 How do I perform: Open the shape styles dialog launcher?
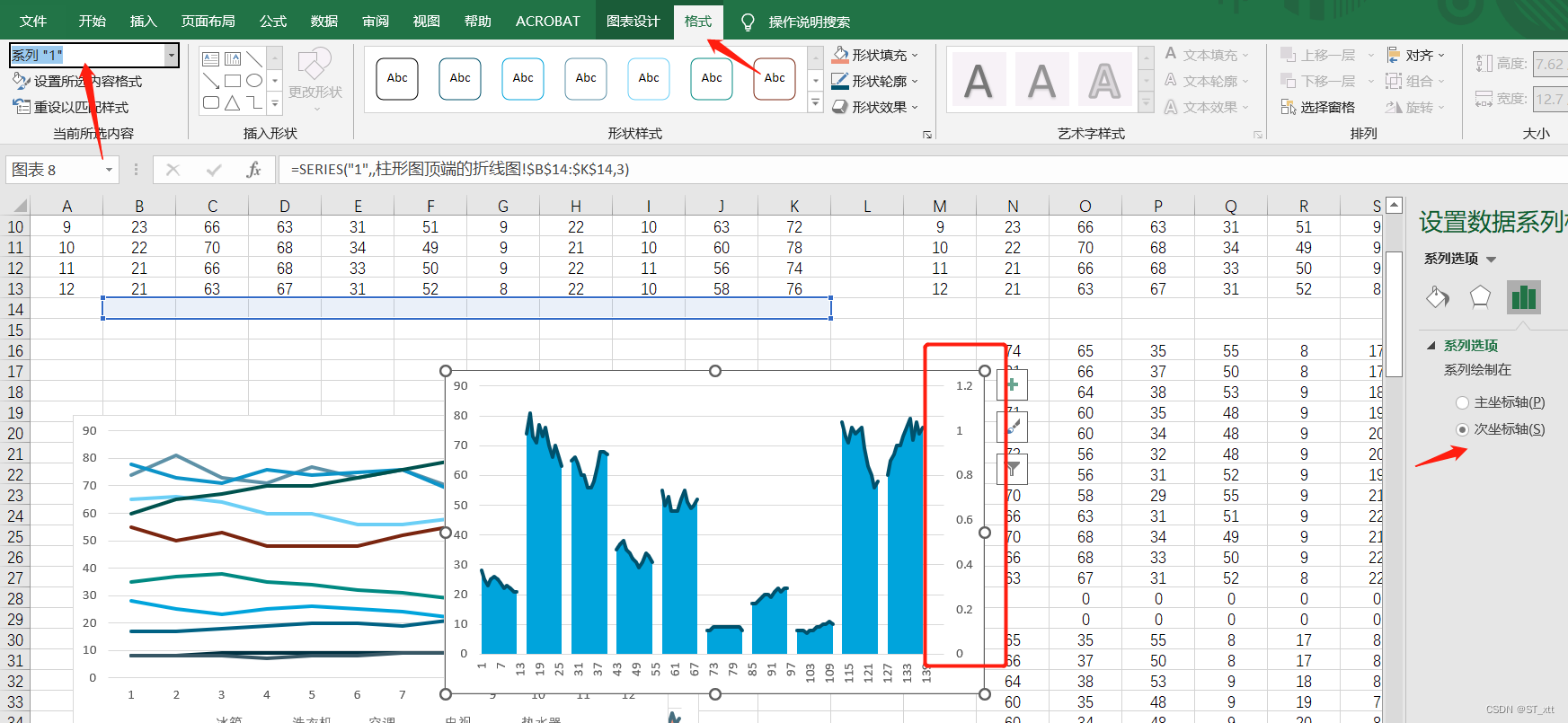(927, 135)
